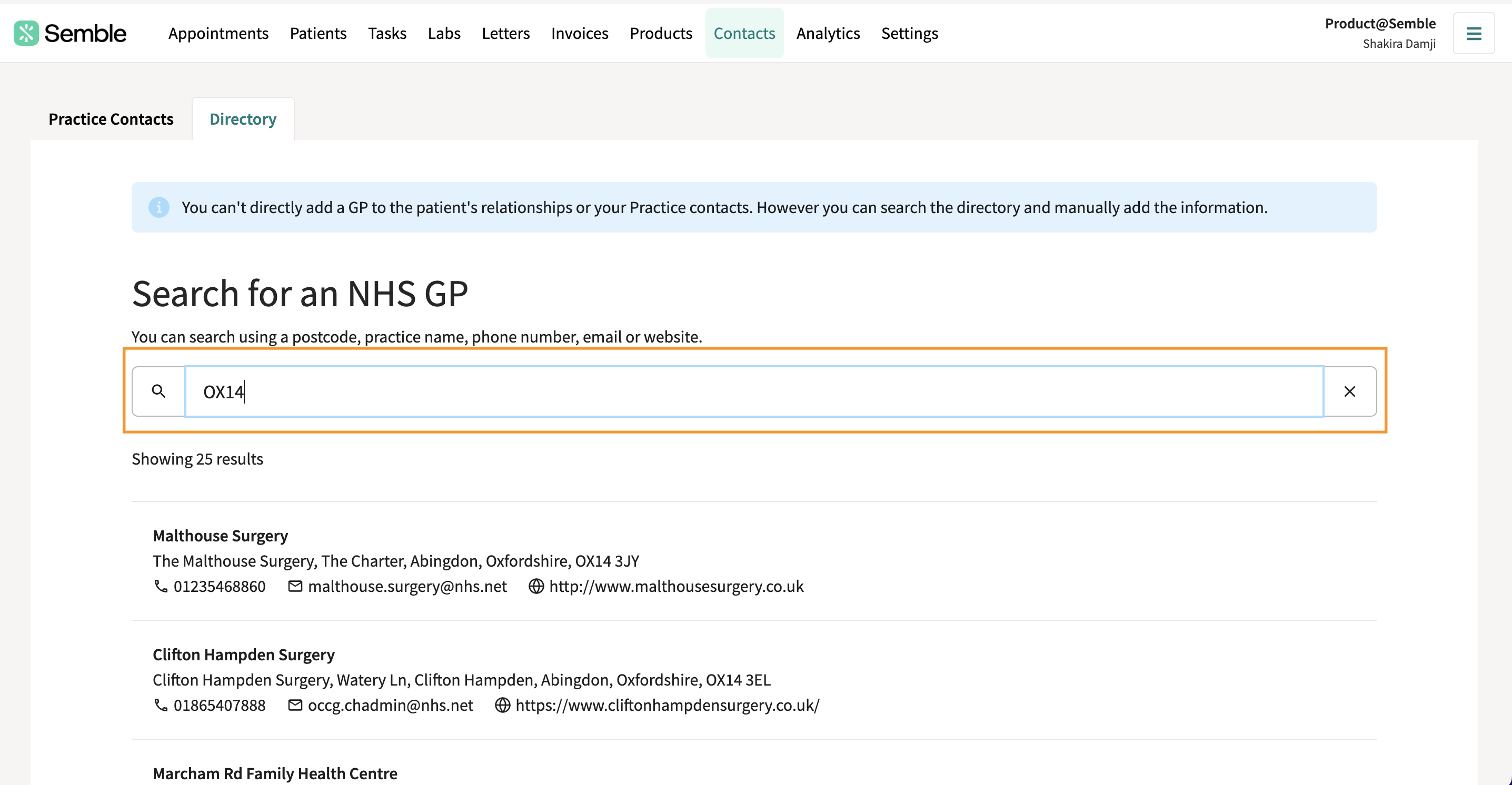Open the hamburger menu icon

coord(1473,34)
